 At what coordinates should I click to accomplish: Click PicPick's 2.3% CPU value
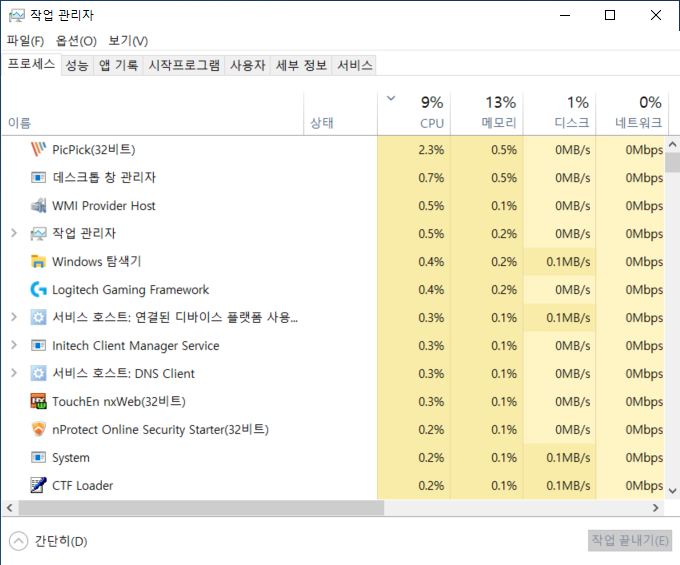click(x=431, y=150)
